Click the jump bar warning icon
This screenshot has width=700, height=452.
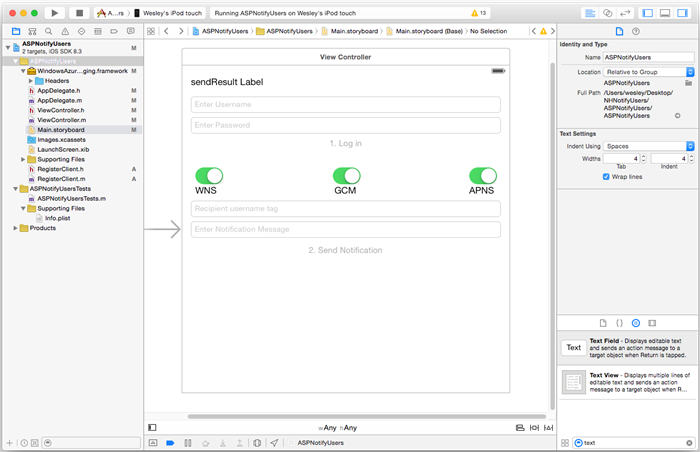pos(543,31)
